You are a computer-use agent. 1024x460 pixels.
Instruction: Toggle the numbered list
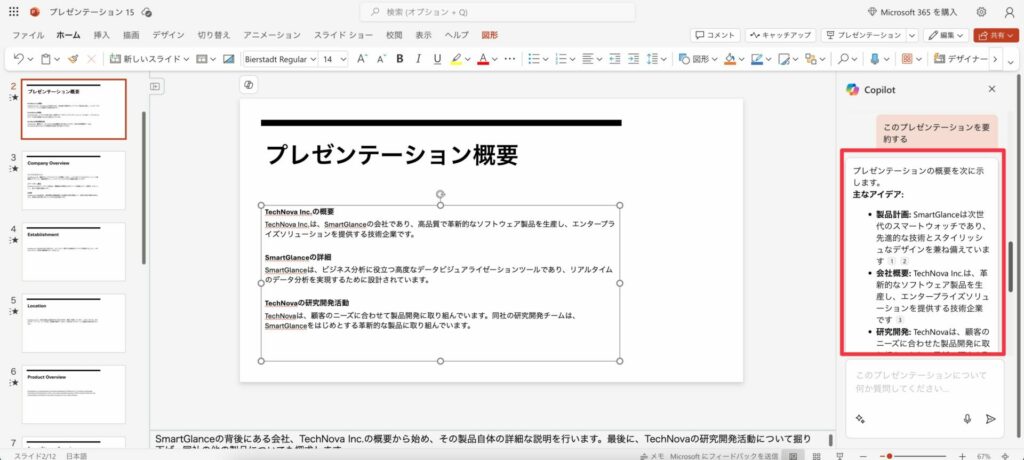coord(562,59)
